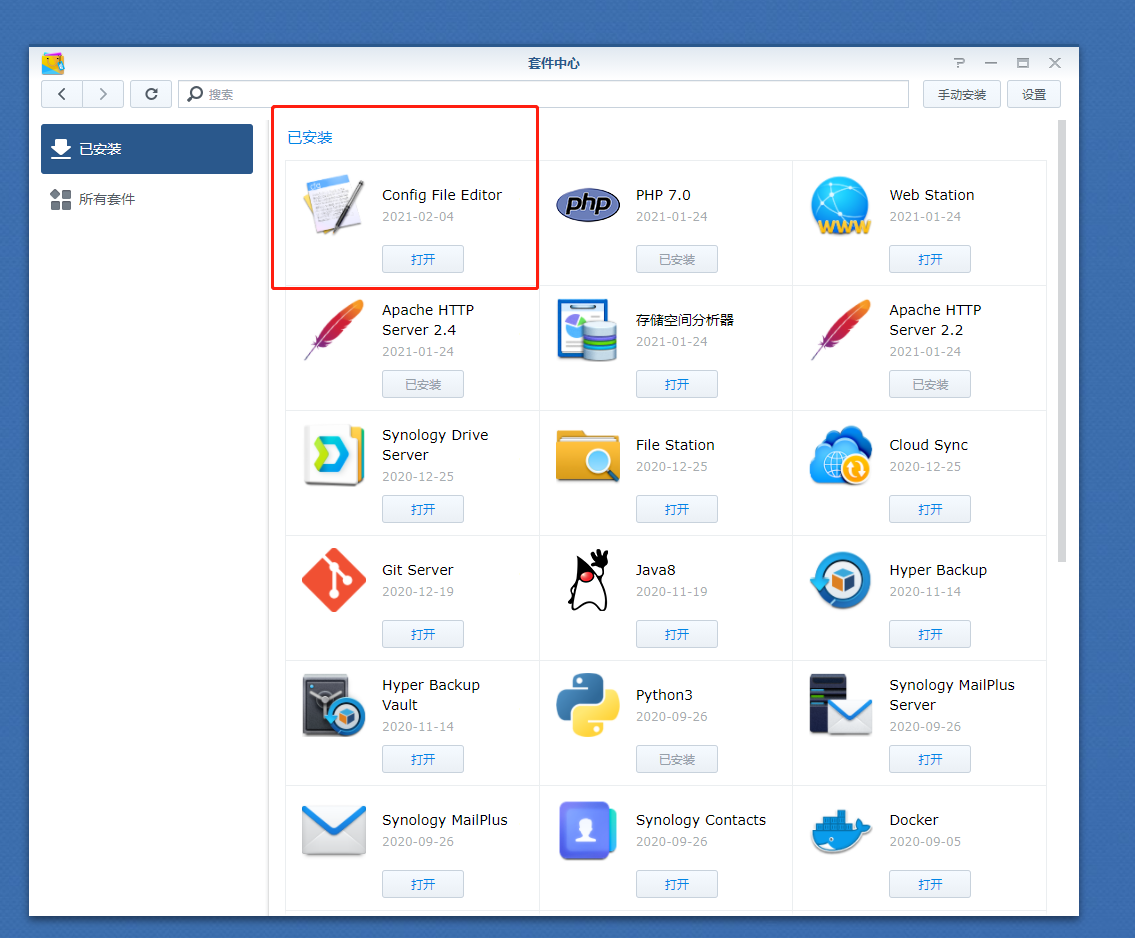Open Hyper Backup with 打开 button

coord(930,634)
